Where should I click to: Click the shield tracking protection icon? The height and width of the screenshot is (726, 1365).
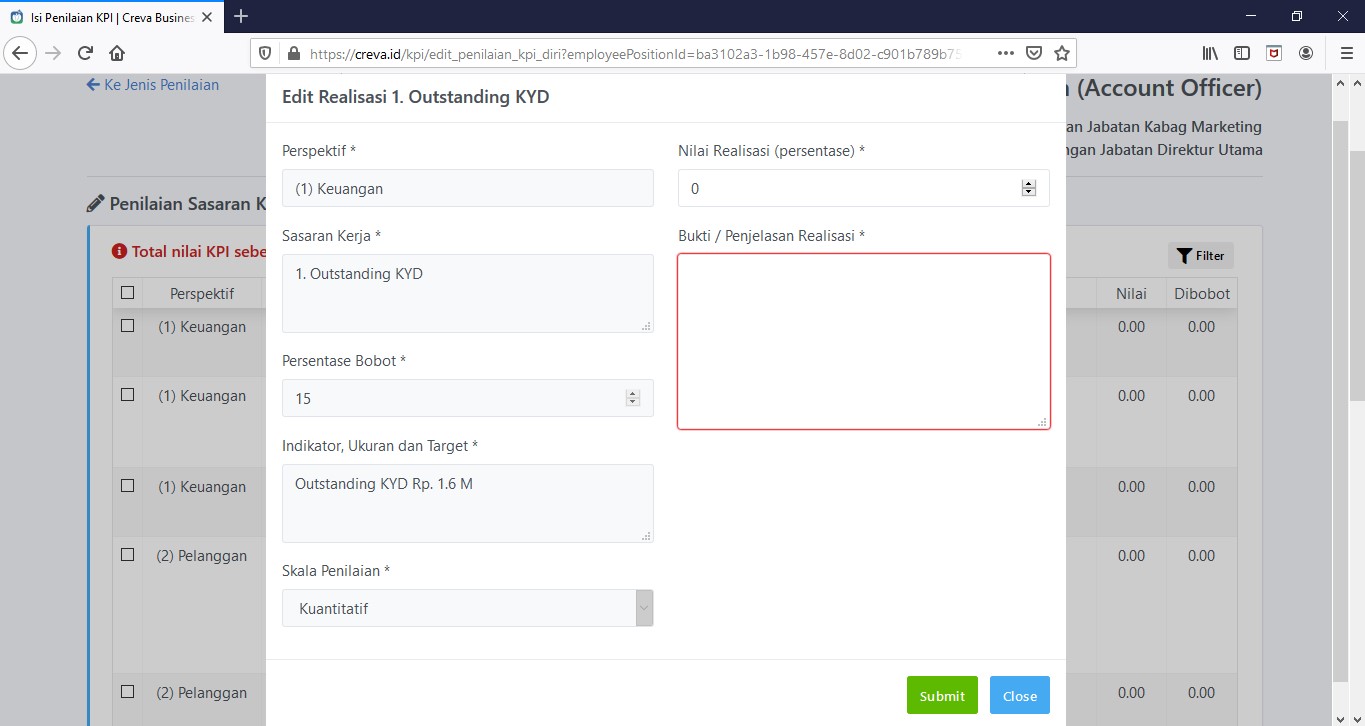(x=265, y=53)
